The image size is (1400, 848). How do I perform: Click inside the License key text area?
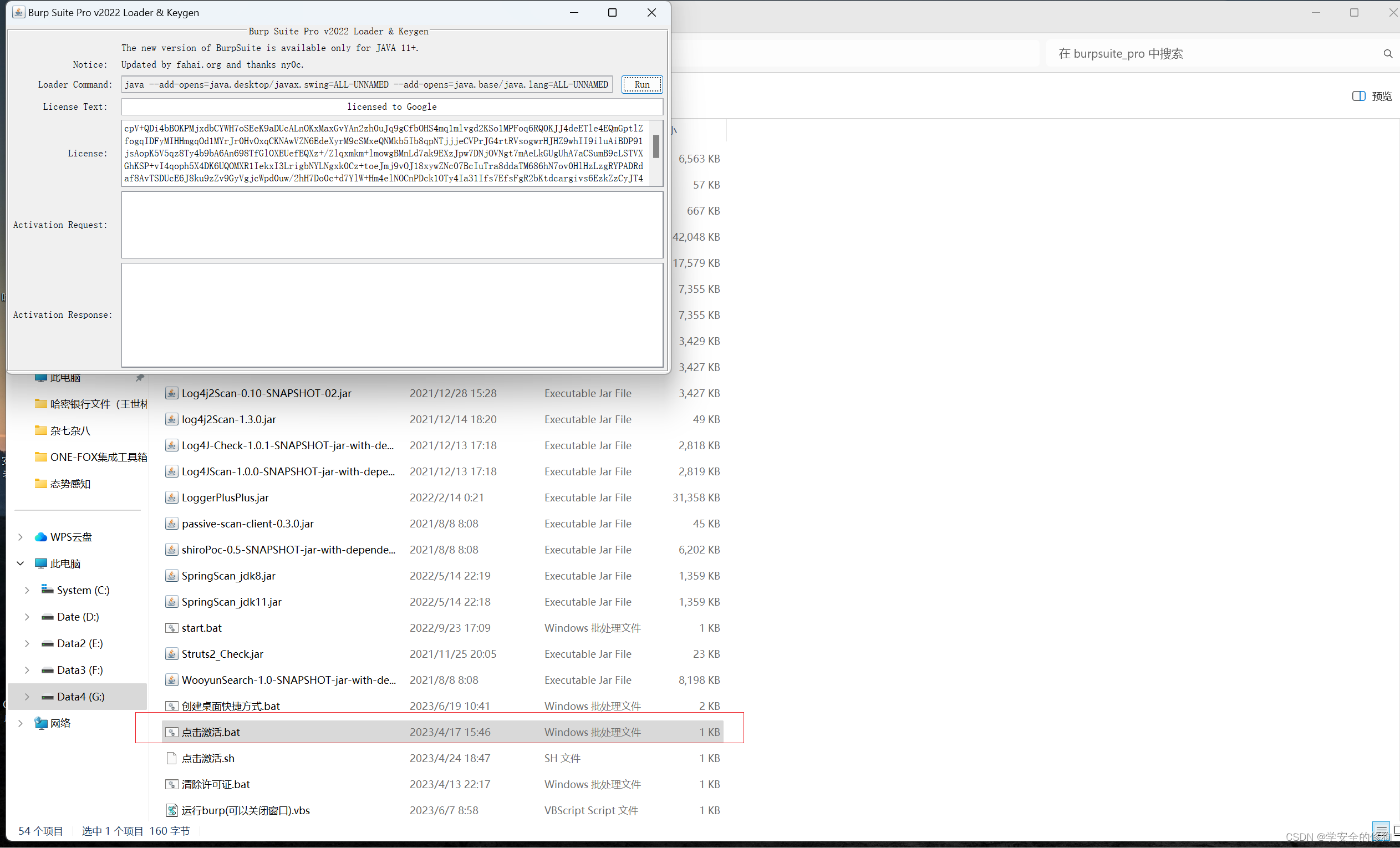(x=386, y=153)
